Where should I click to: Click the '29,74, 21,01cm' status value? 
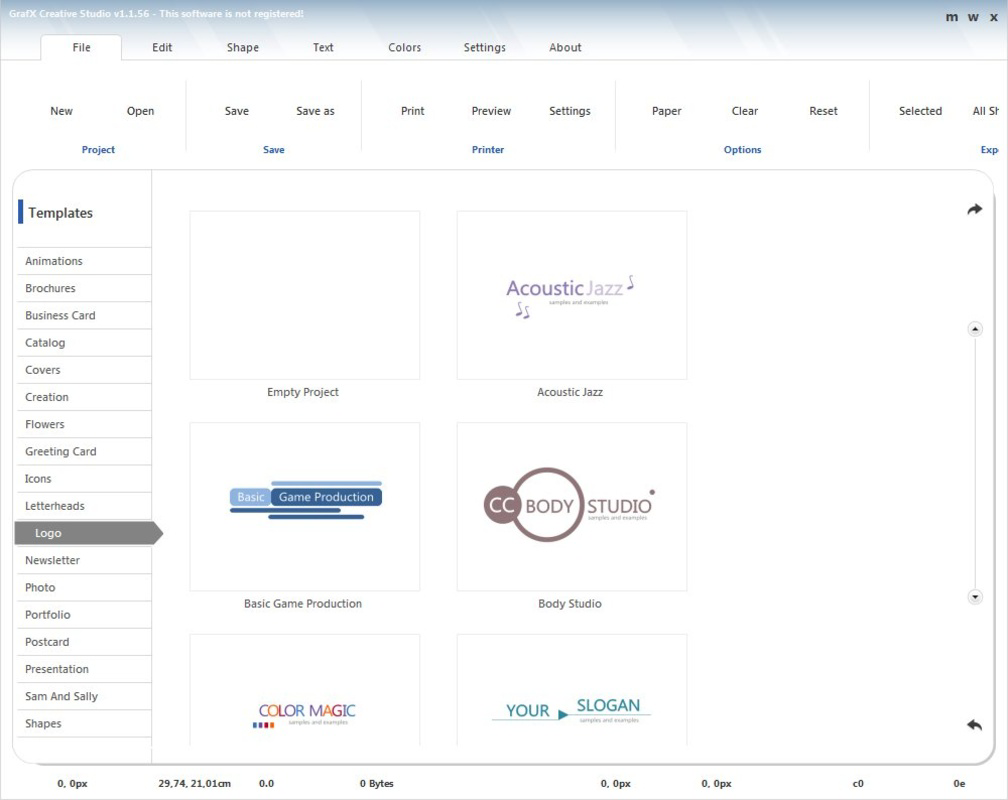[194, 784]
